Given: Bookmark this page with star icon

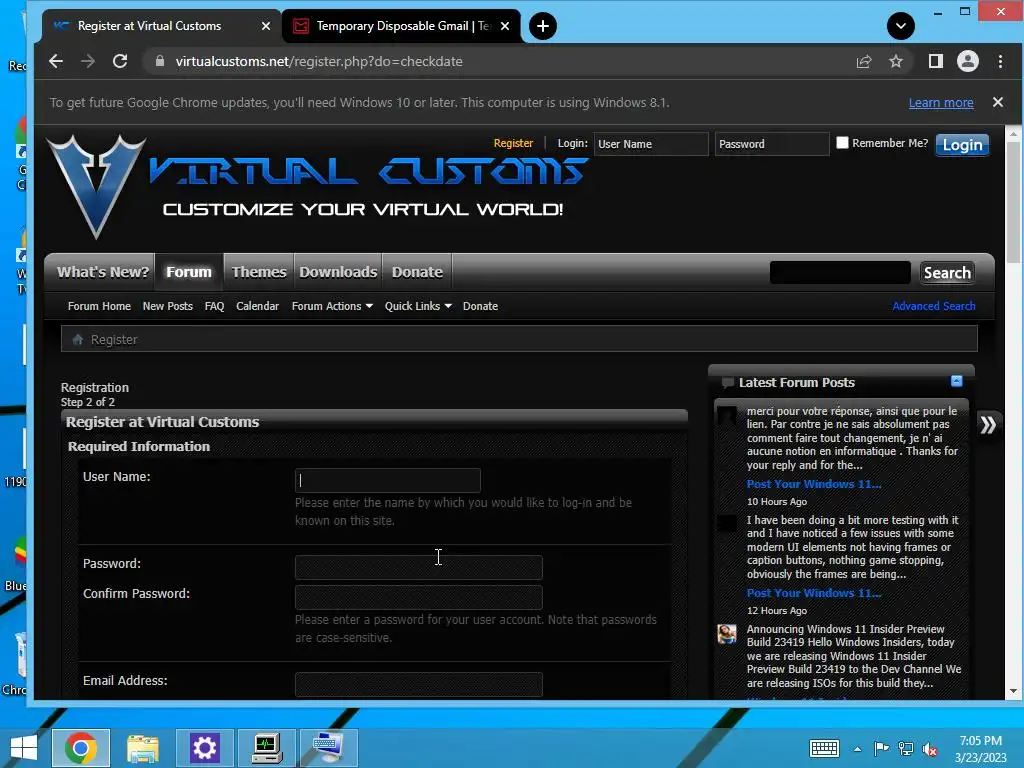Looking at the screenshot, I should pos(896,61).
